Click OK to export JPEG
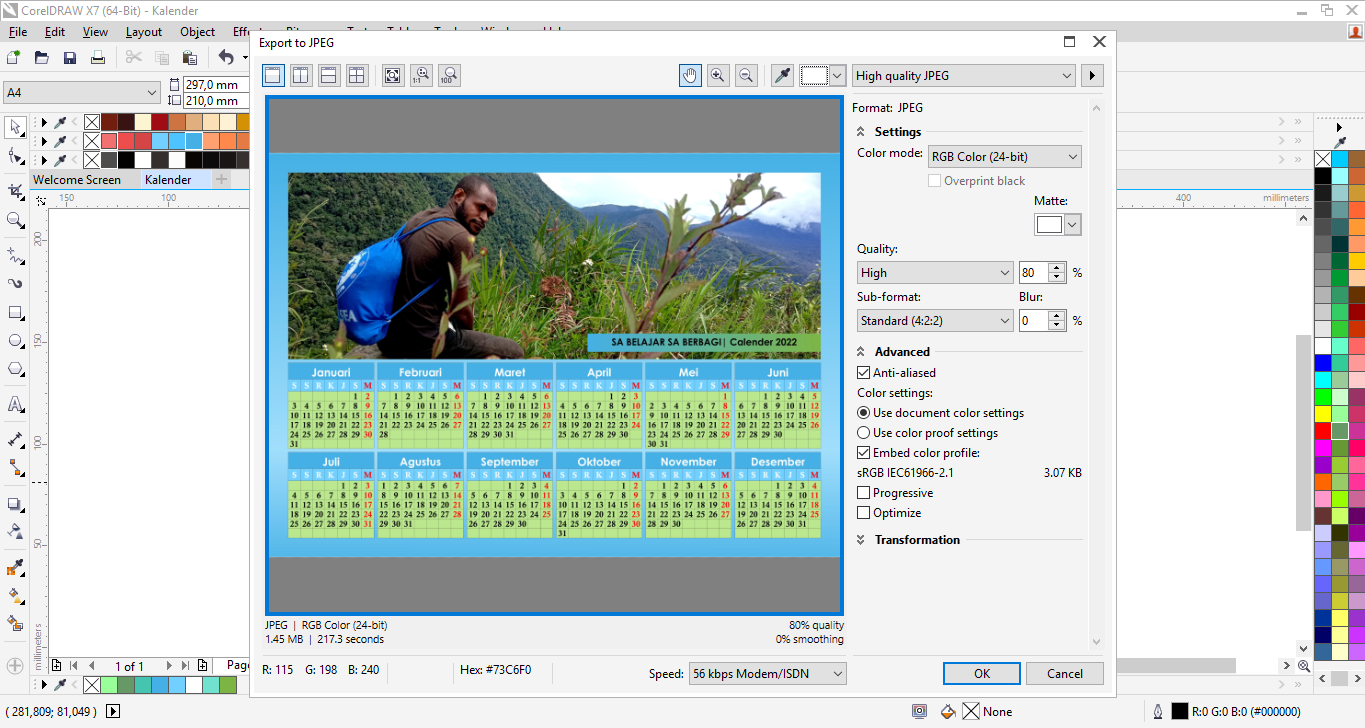This screenshot has height=728, width=1365. coord(982,673)
